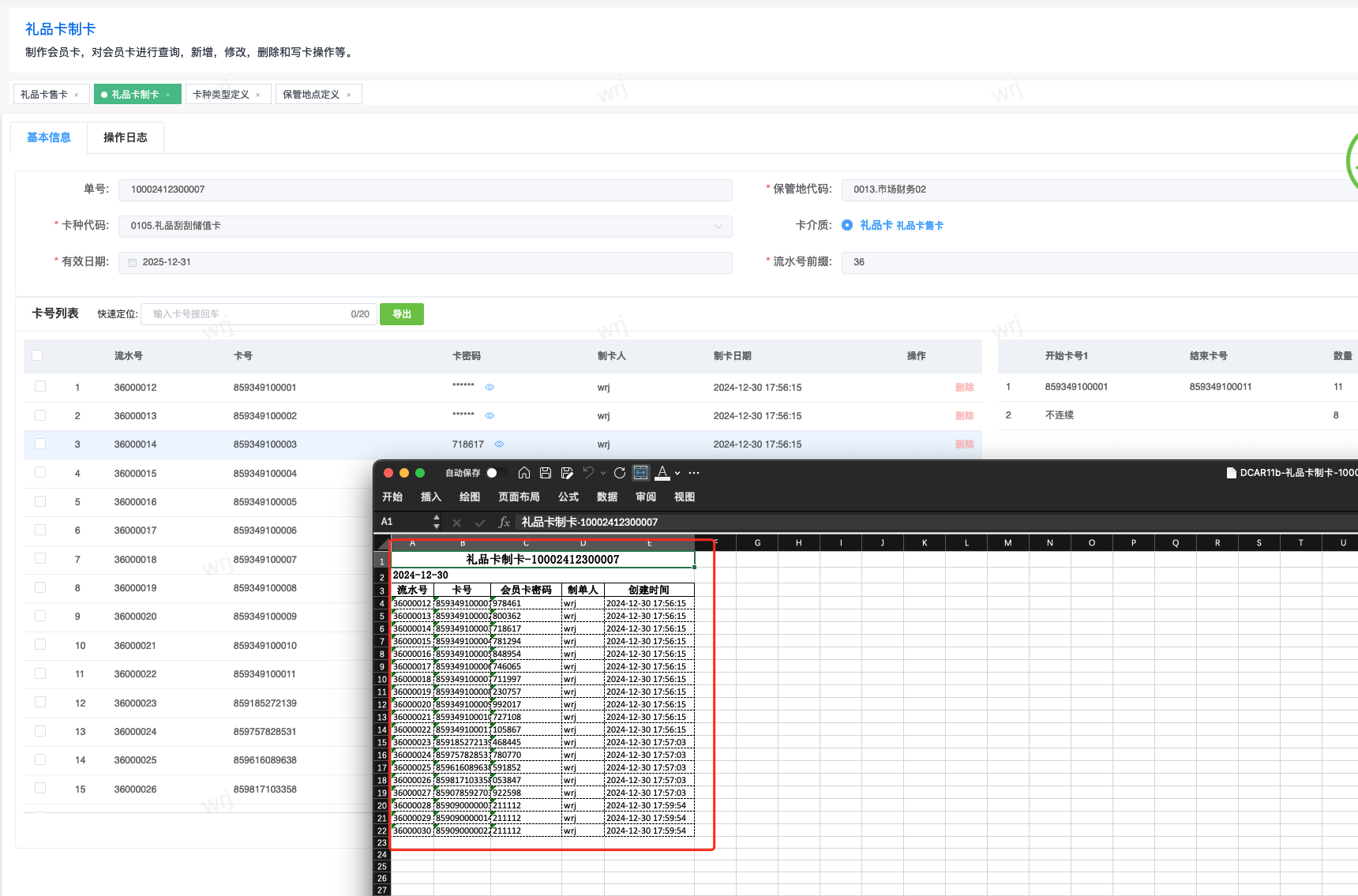
Task: Click the Save icon in Excel toolbar
Action: 545,473
